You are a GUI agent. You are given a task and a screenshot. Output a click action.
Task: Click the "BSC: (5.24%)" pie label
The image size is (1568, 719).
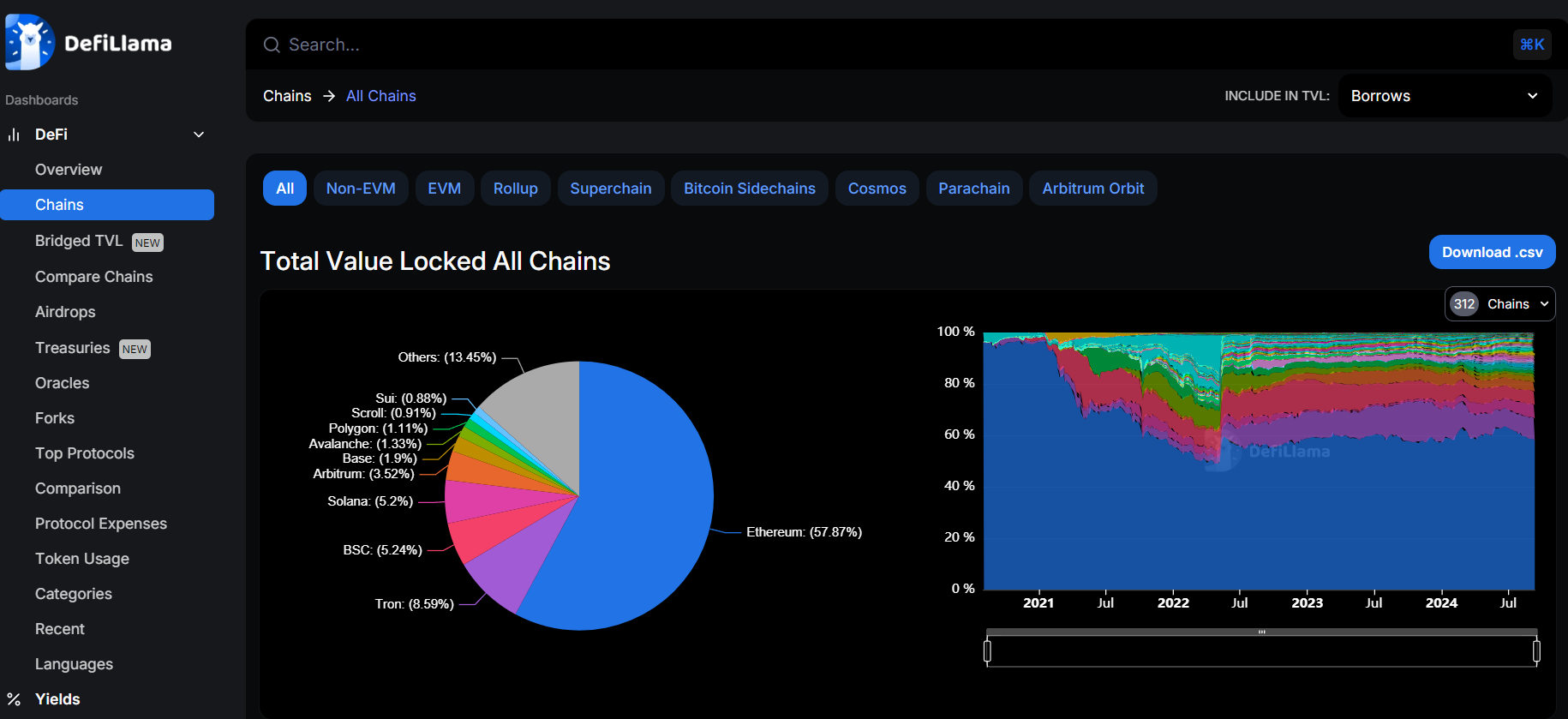(x=382, y=550)
